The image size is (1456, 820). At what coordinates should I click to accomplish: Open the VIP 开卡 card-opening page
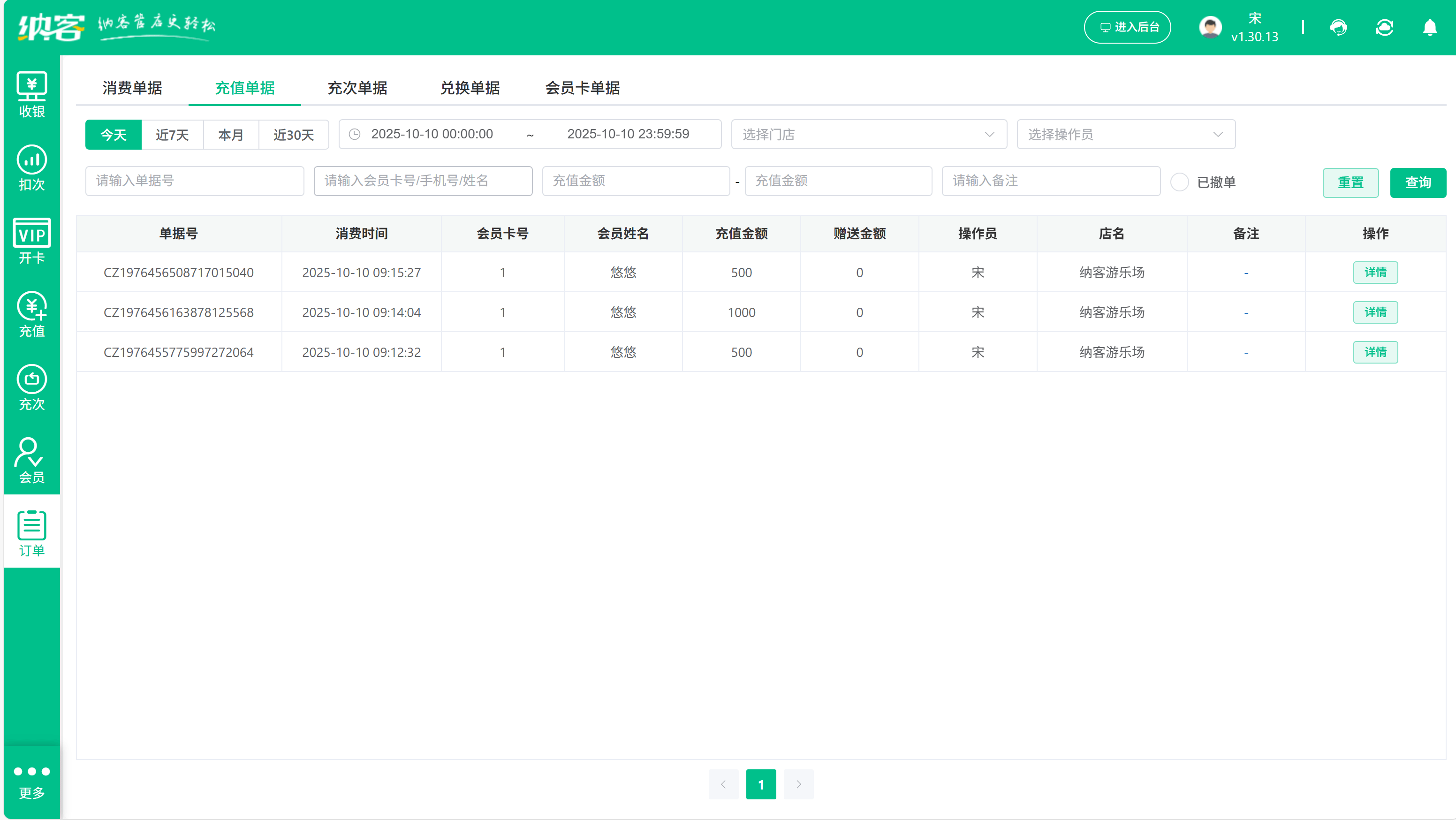[31, 240]
